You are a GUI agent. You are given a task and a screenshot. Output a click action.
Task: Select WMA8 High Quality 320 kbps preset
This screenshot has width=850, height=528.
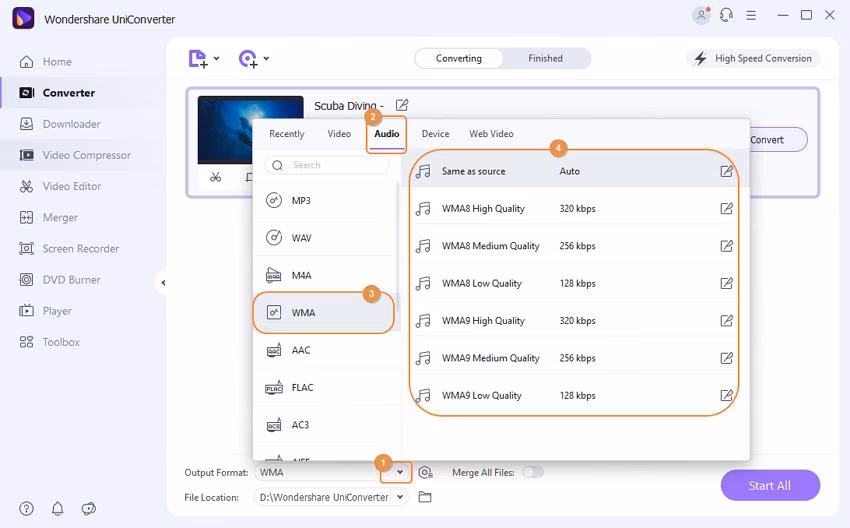pos(574,209)
